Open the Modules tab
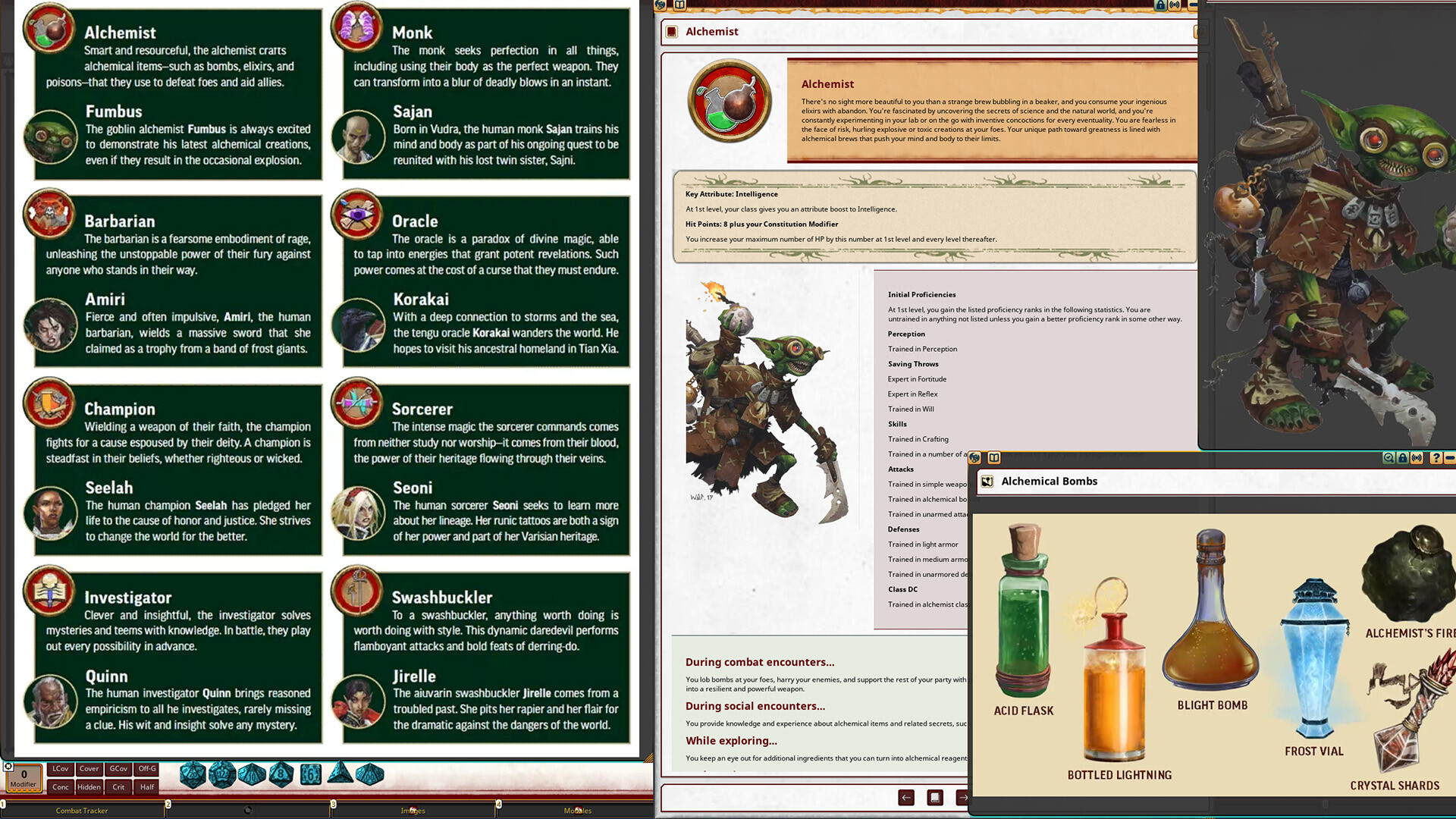 pos(578,811)
